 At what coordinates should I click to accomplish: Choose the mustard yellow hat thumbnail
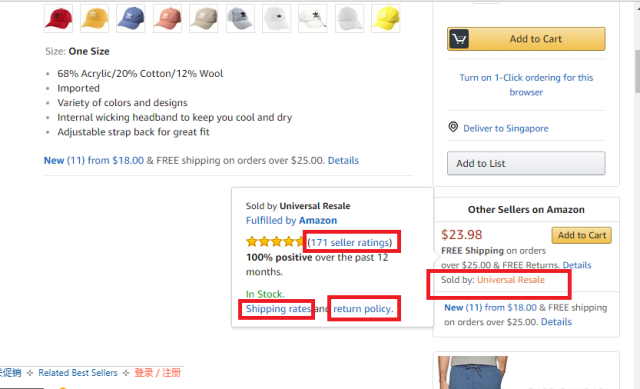95,18
